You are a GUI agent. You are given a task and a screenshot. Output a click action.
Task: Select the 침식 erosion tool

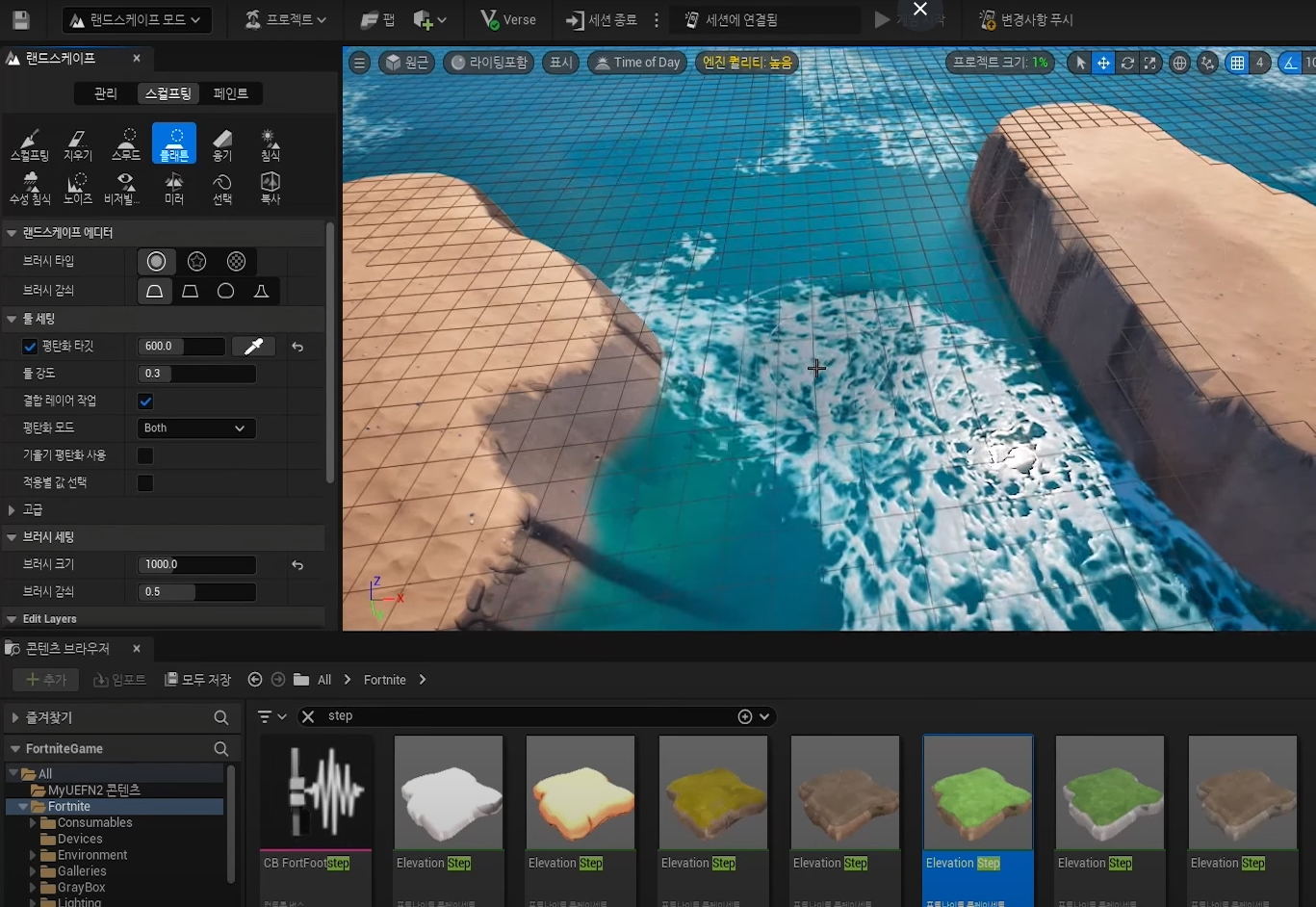coord(271,144)
